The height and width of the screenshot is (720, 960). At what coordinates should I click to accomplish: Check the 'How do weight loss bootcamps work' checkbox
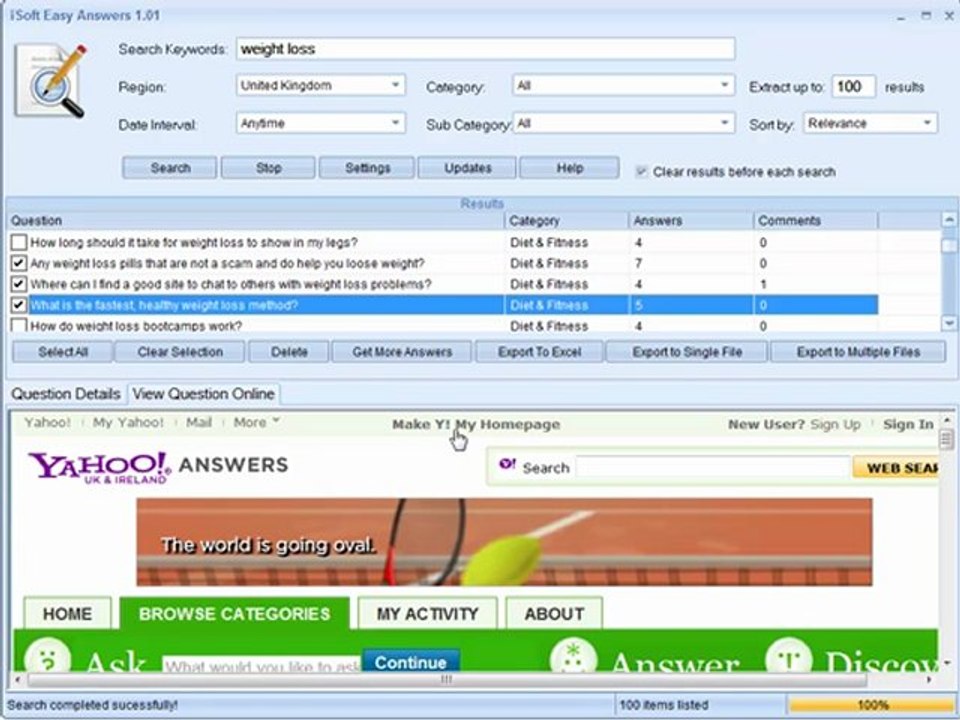[19, 325]
